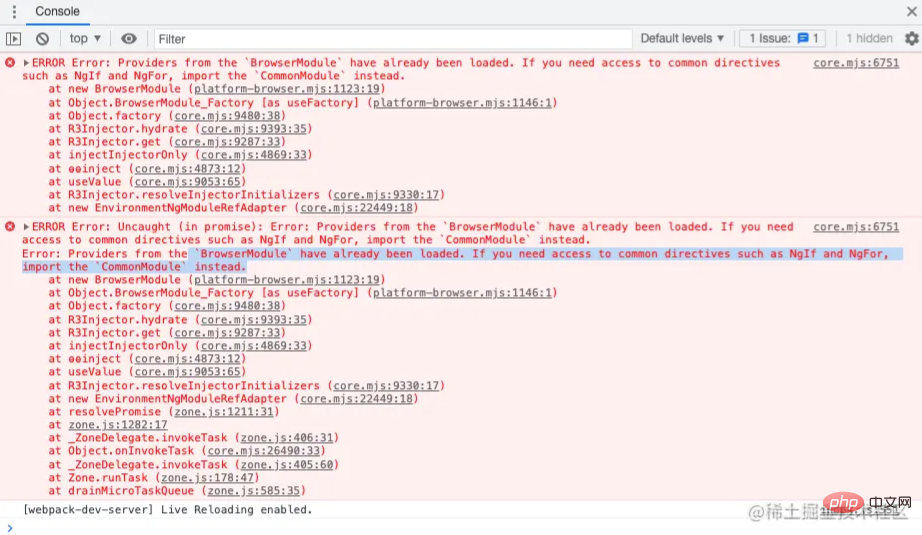Clear the console with the clear icon
The image size is (922, 535).
coord(42,39)
